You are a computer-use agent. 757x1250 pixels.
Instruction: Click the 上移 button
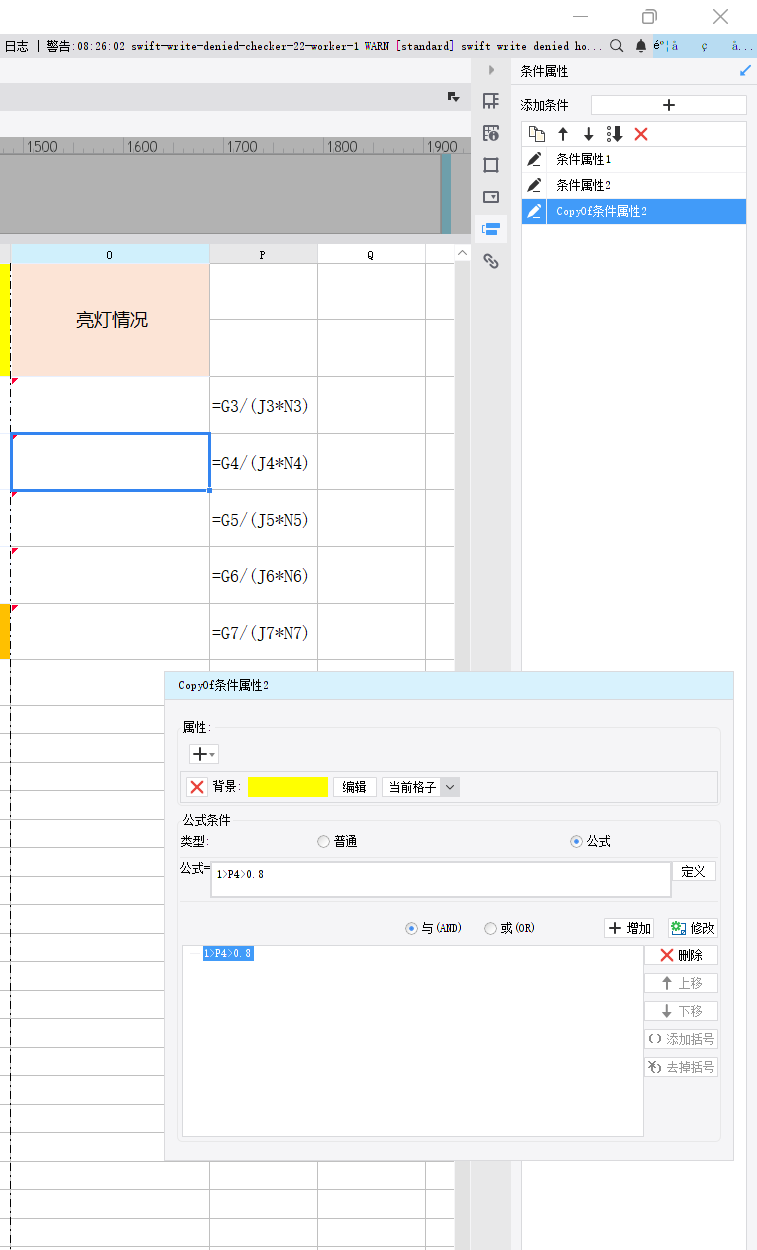click(x=681, y=983)
